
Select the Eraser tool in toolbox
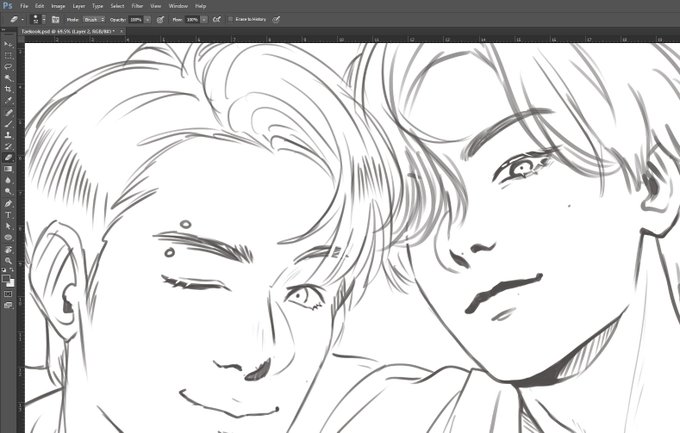pyautogui.click(x=8, y=158)
